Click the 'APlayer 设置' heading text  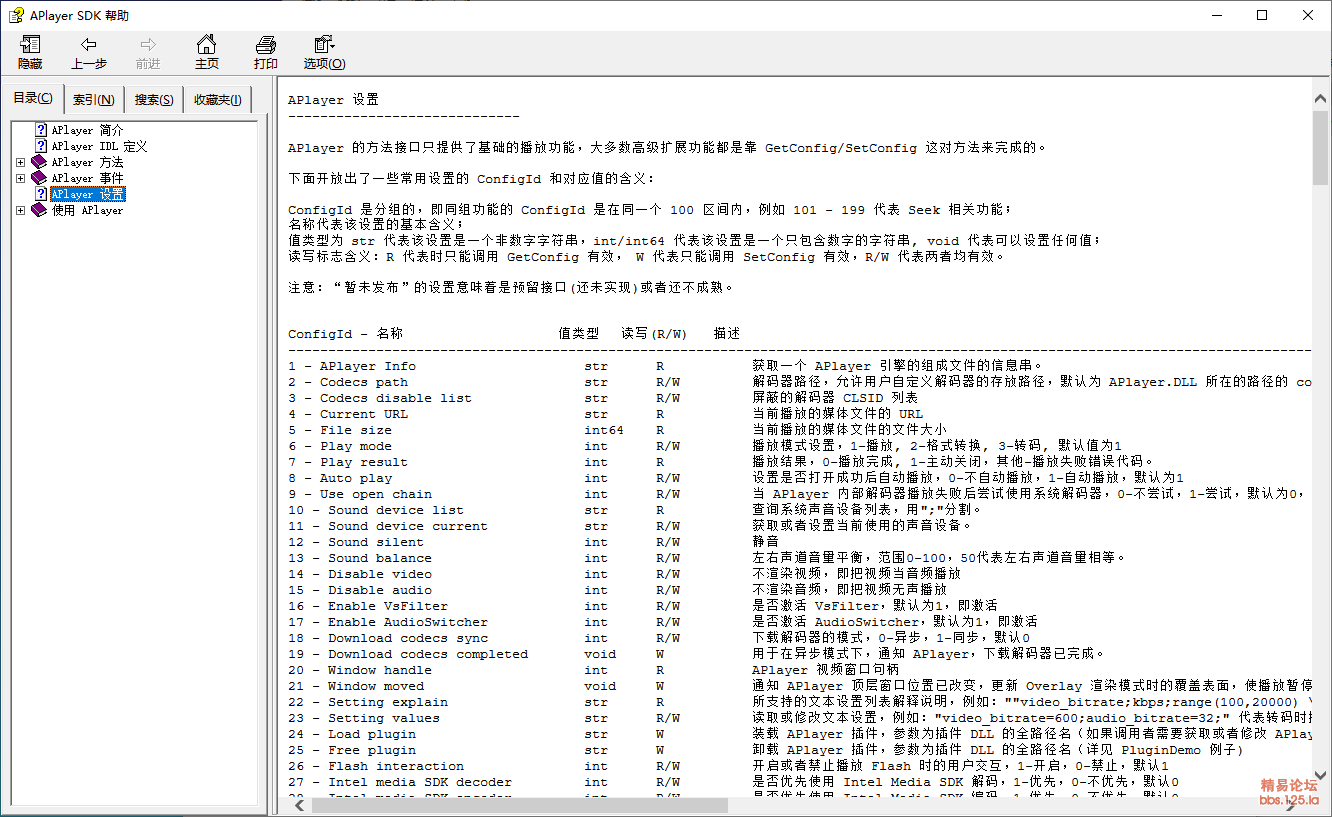click(x=333, y=100)
